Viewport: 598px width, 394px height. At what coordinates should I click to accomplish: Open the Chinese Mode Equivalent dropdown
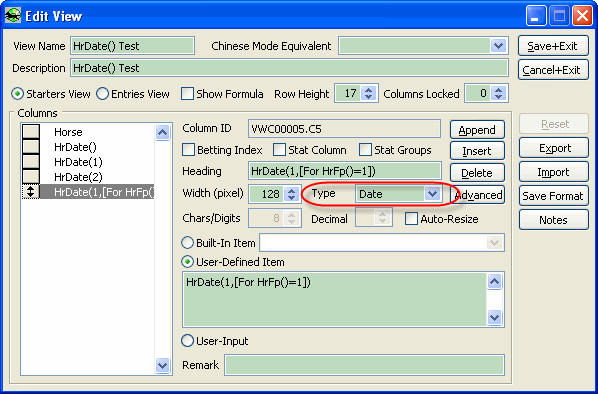point(498,46)
